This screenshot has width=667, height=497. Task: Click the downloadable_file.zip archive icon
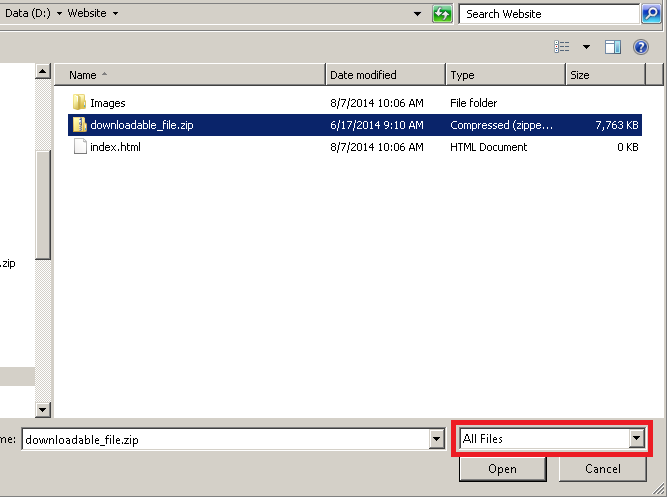coord(80,125)
